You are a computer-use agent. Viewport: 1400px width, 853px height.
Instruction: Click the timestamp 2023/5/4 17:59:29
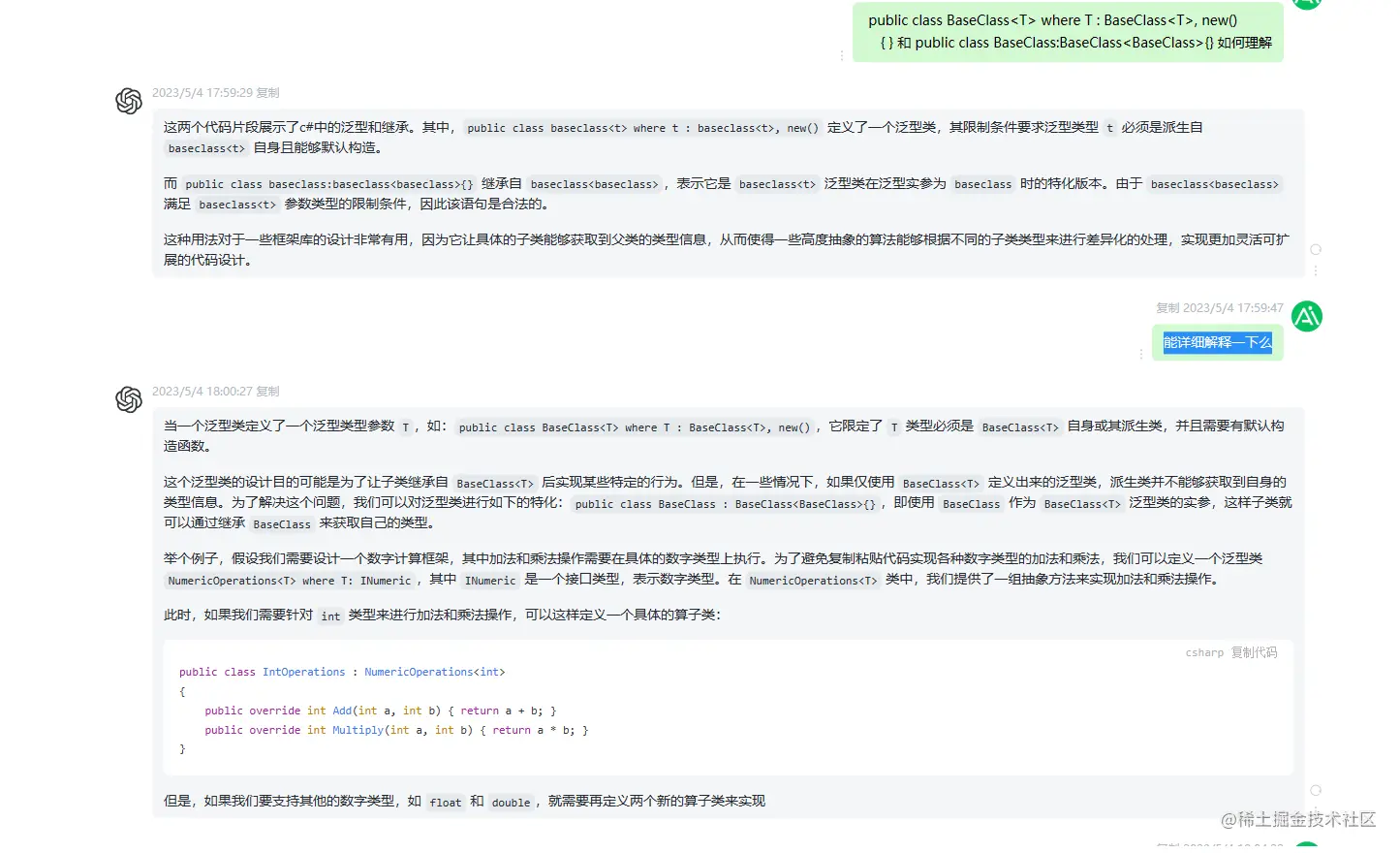[x=202, y=93]
